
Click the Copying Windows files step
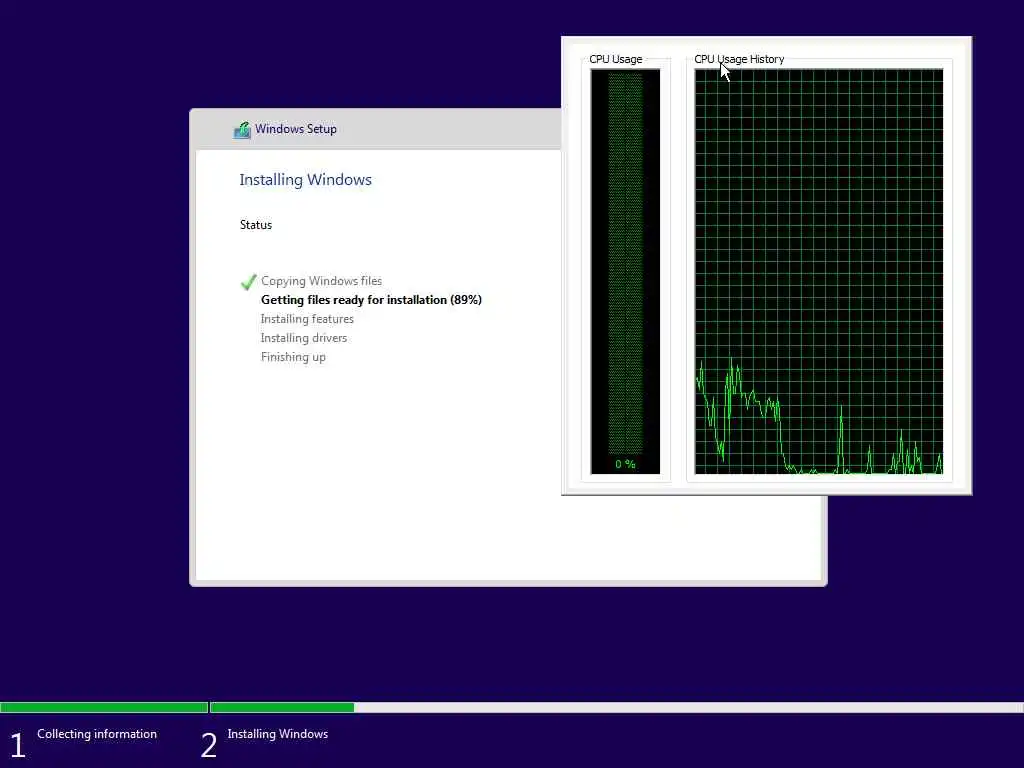click(x=321, y=281)
